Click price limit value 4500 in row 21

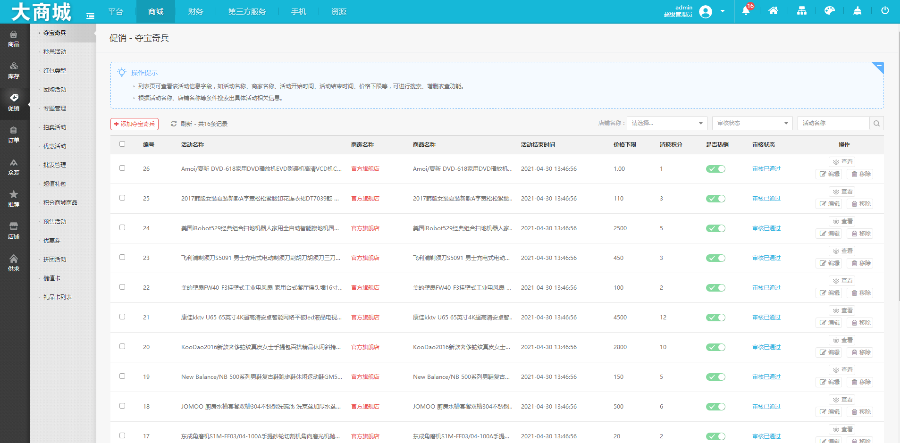(x=619, y=317)
